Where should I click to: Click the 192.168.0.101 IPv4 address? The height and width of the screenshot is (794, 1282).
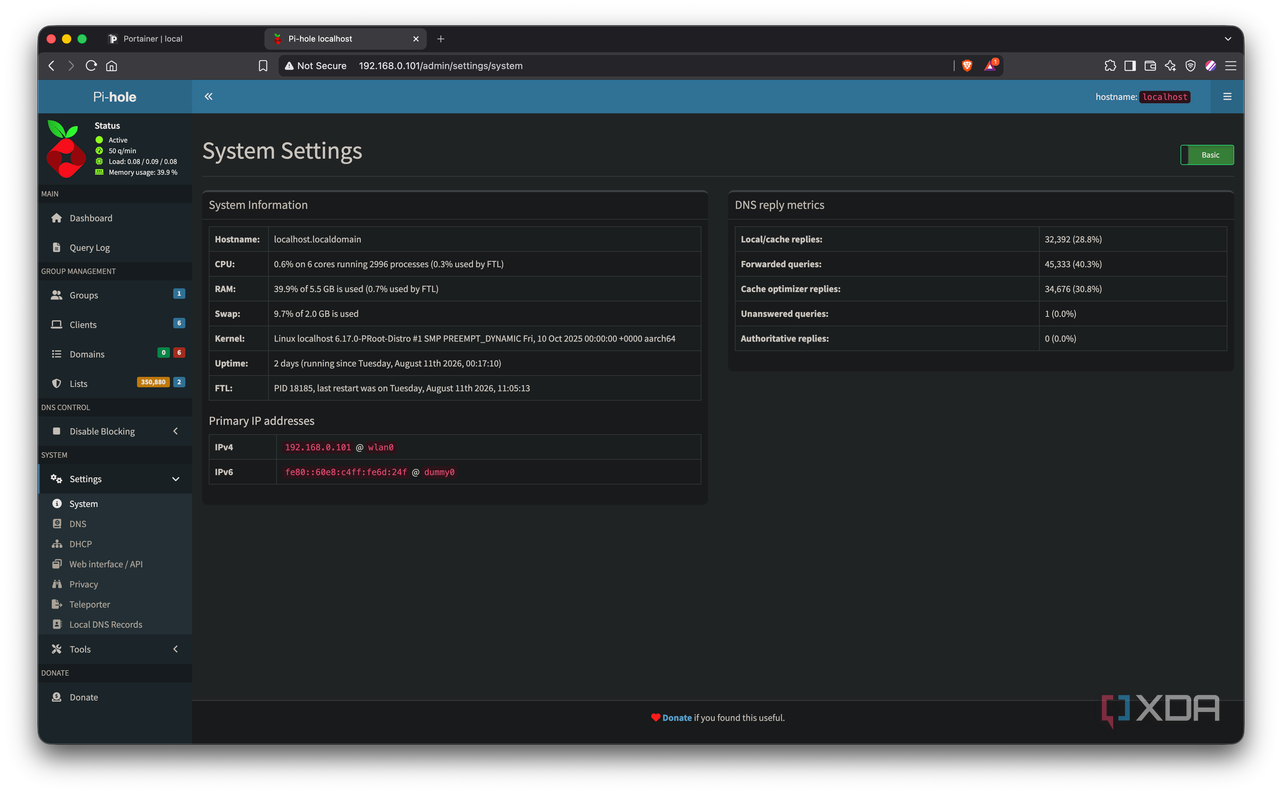[318, 447]
